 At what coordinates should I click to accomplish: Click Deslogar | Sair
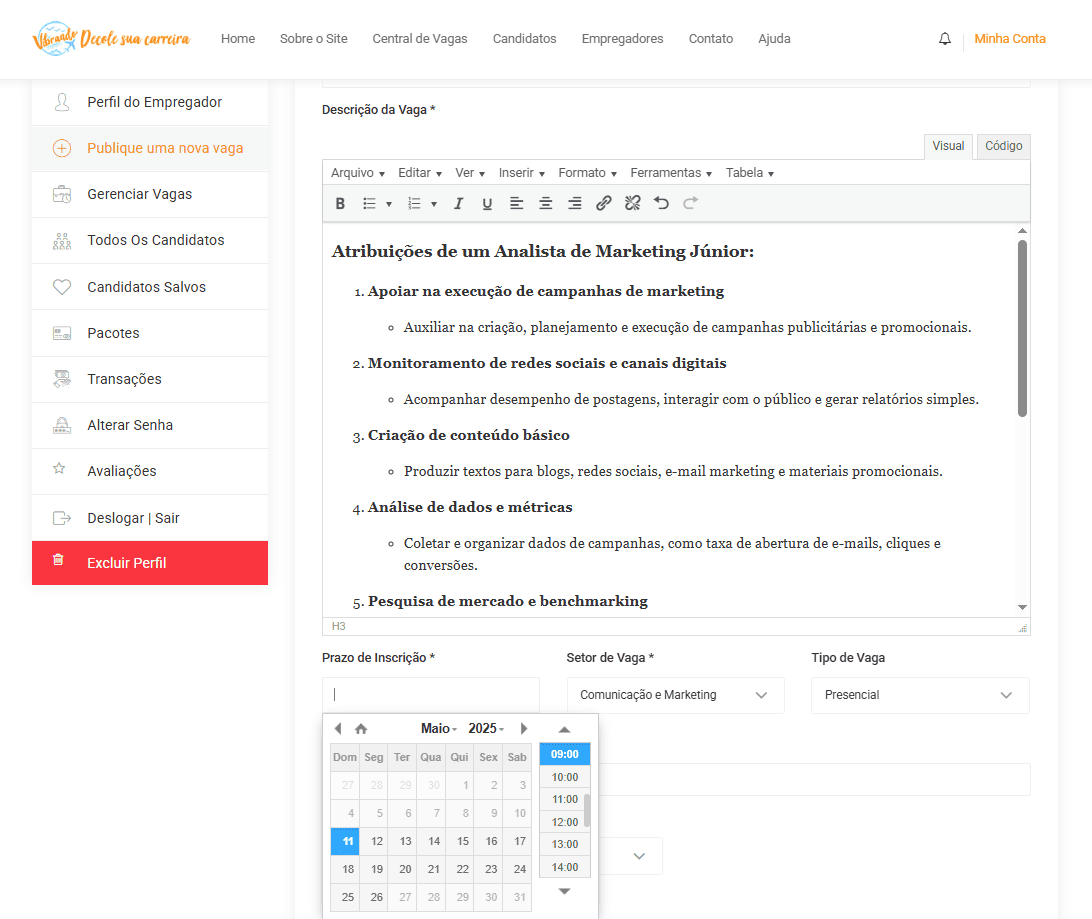point(150,517)
